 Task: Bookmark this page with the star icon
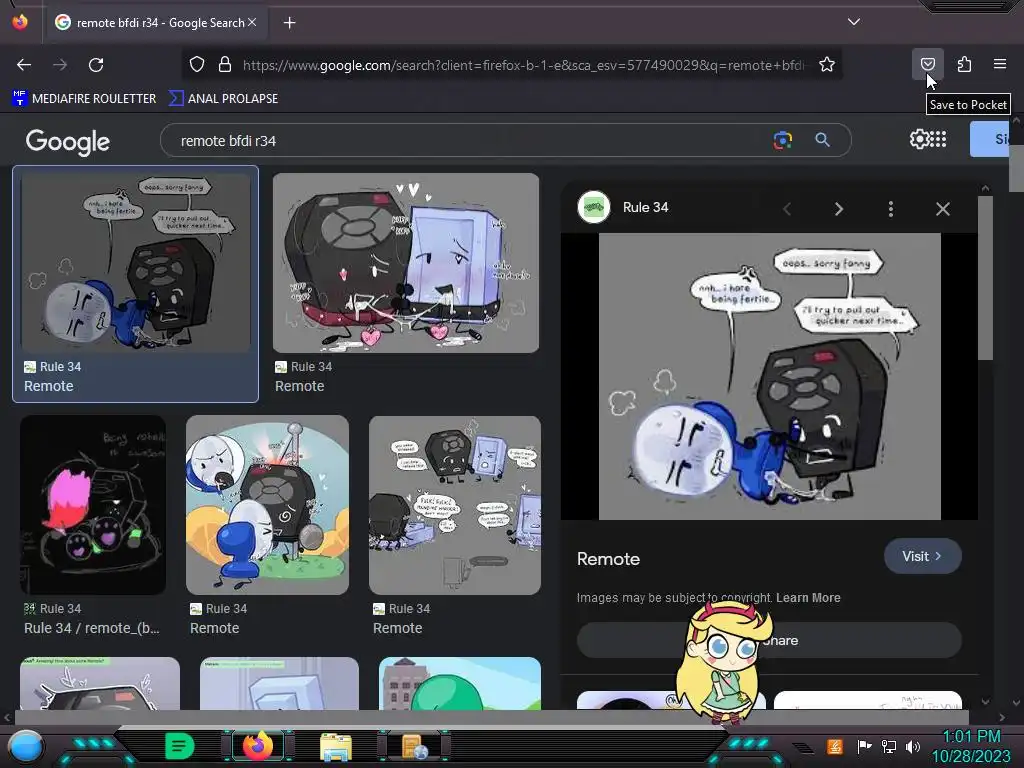pyautogui.click(x=827, y=64)
